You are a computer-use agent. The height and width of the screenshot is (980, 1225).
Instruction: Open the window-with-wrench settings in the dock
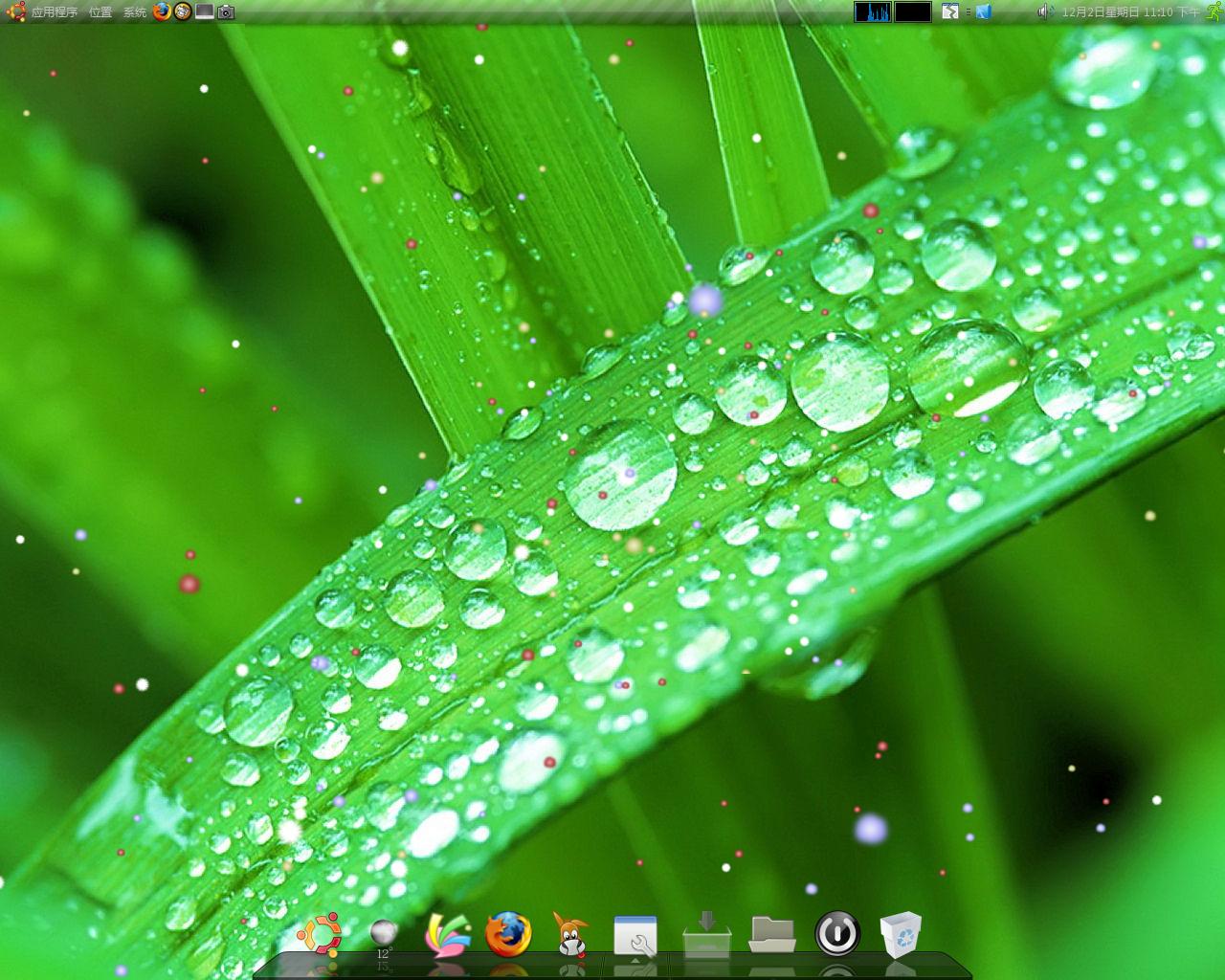636,936
